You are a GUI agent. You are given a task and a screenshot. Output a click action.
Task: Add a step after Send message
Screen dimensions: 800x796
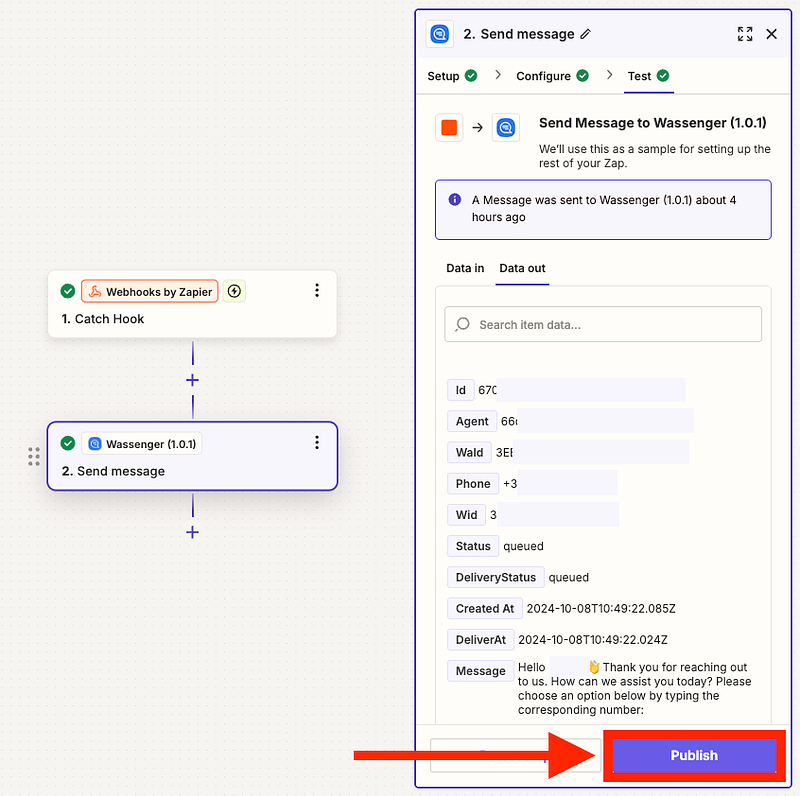192,532
